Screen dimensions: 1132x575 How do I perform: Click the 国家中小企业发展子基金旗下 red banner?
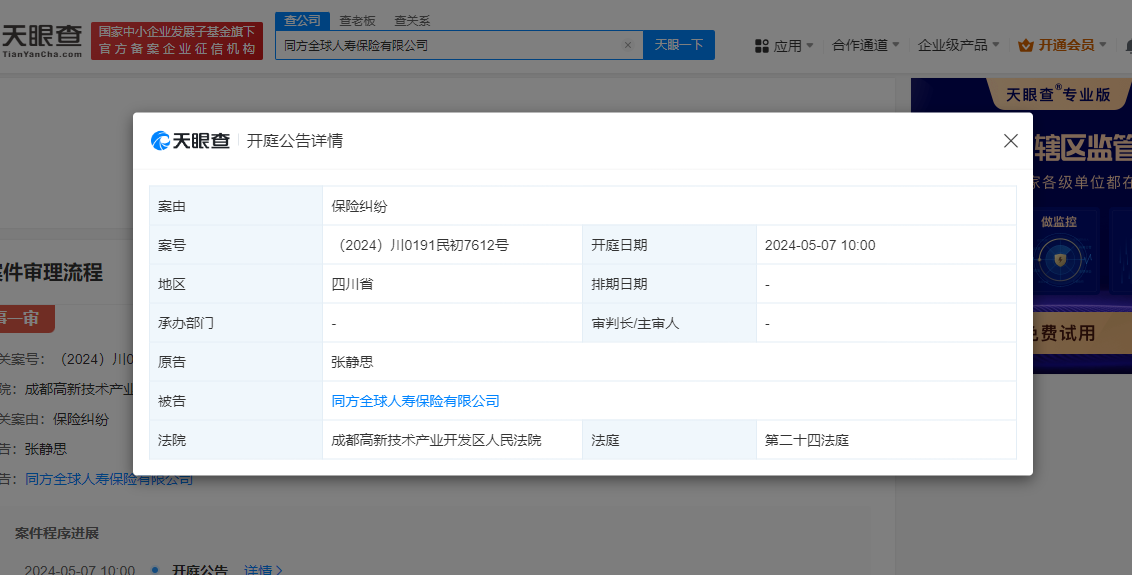[x=177, y=40]
